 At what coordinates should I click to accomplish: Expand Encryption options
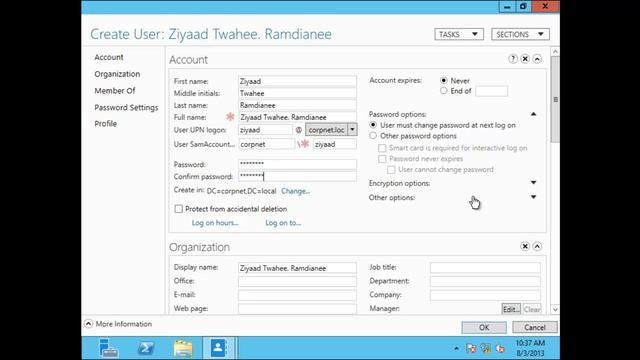point(533,183)
